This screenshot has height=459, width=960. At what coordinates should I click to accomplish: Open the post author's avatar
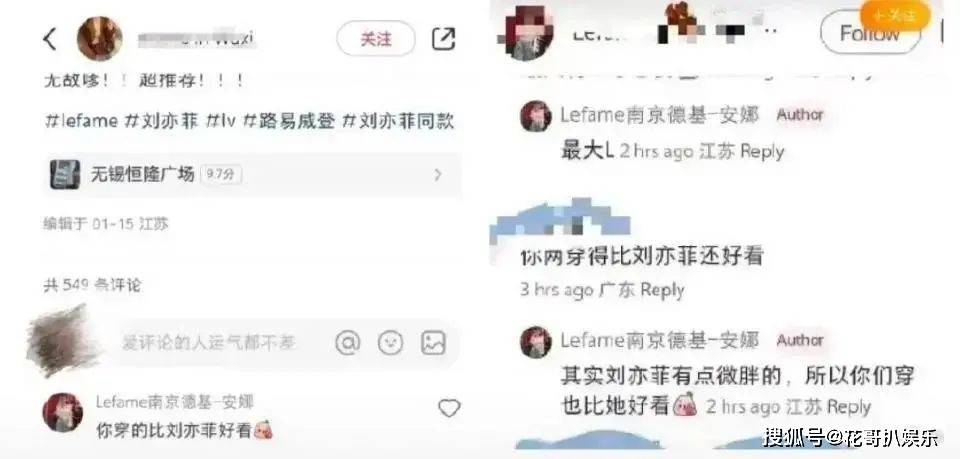point(99,39)
